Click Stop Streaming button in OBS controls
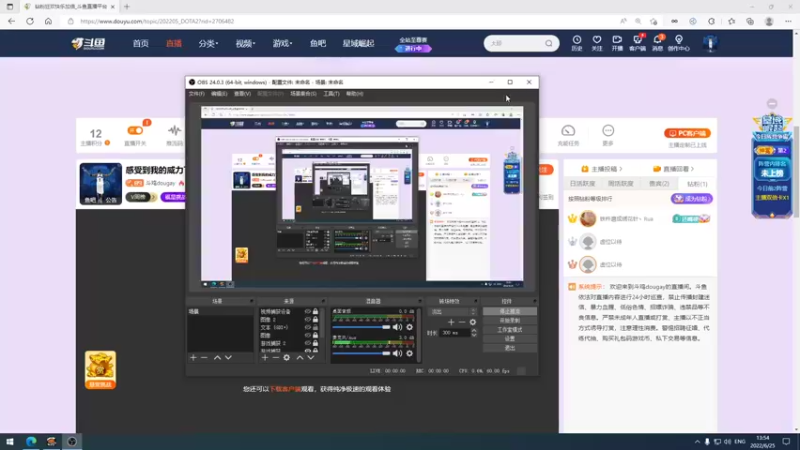 point(510,311)
